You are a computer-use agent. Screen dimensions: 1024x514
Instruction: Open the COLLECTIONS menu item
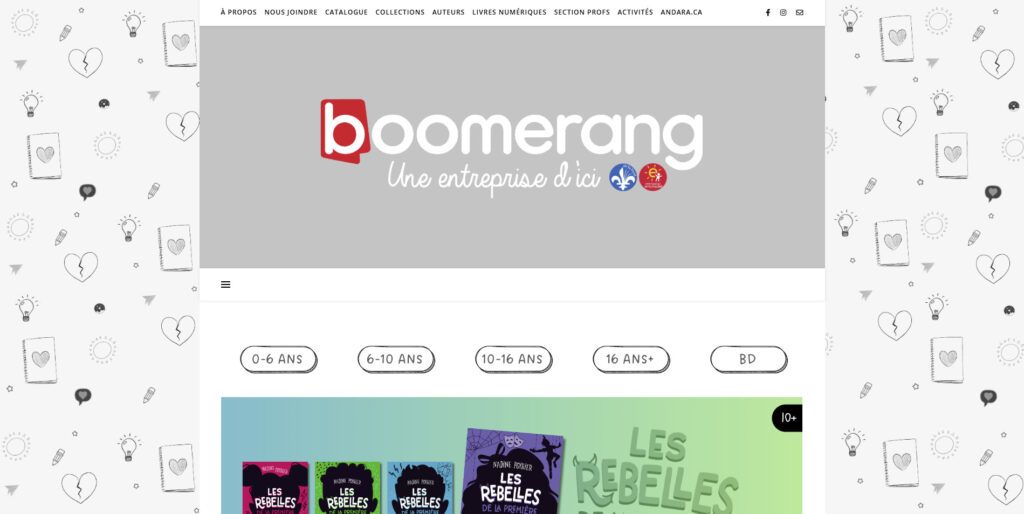point(400,12)
